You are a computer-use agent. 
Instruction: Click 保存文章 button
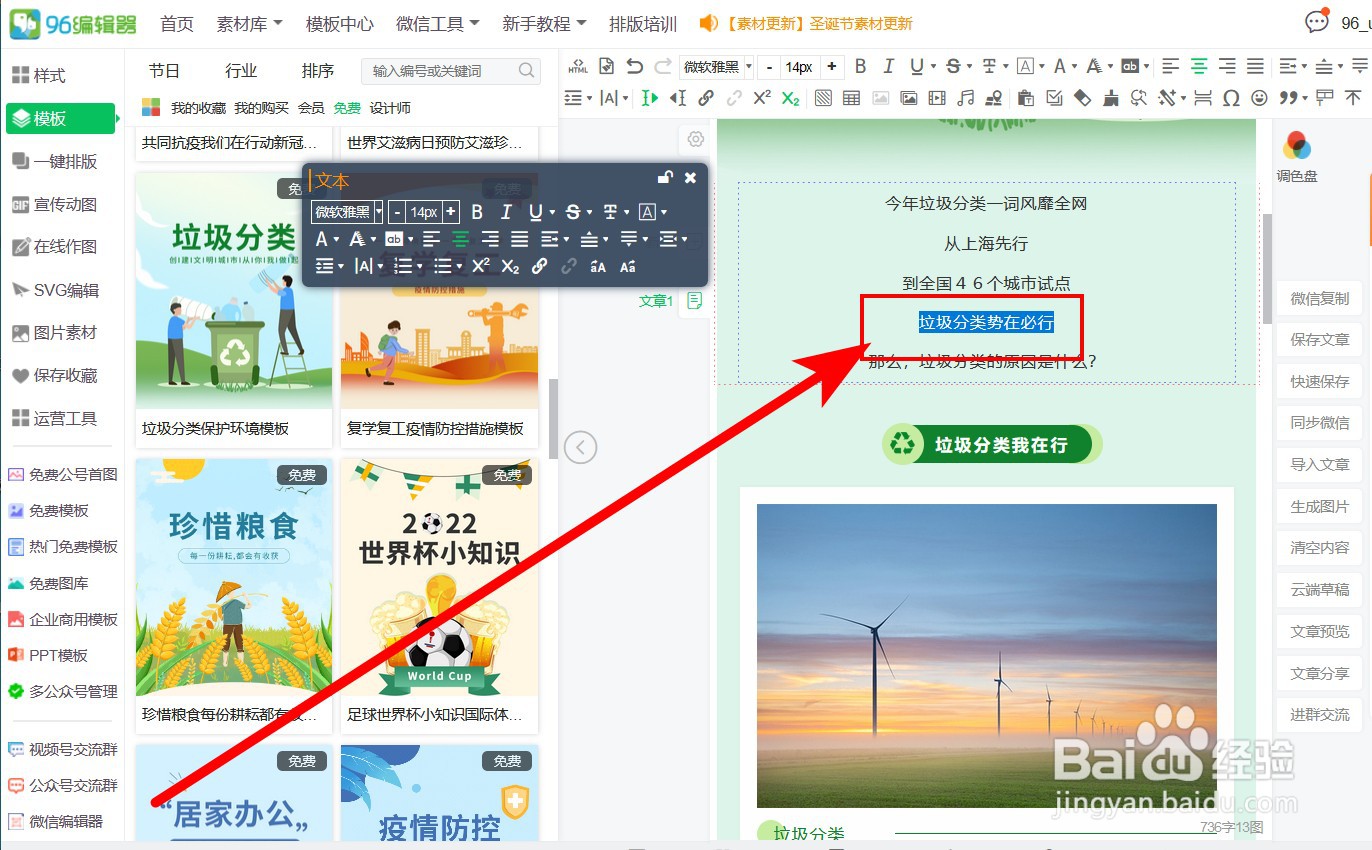click(1319, 339)
